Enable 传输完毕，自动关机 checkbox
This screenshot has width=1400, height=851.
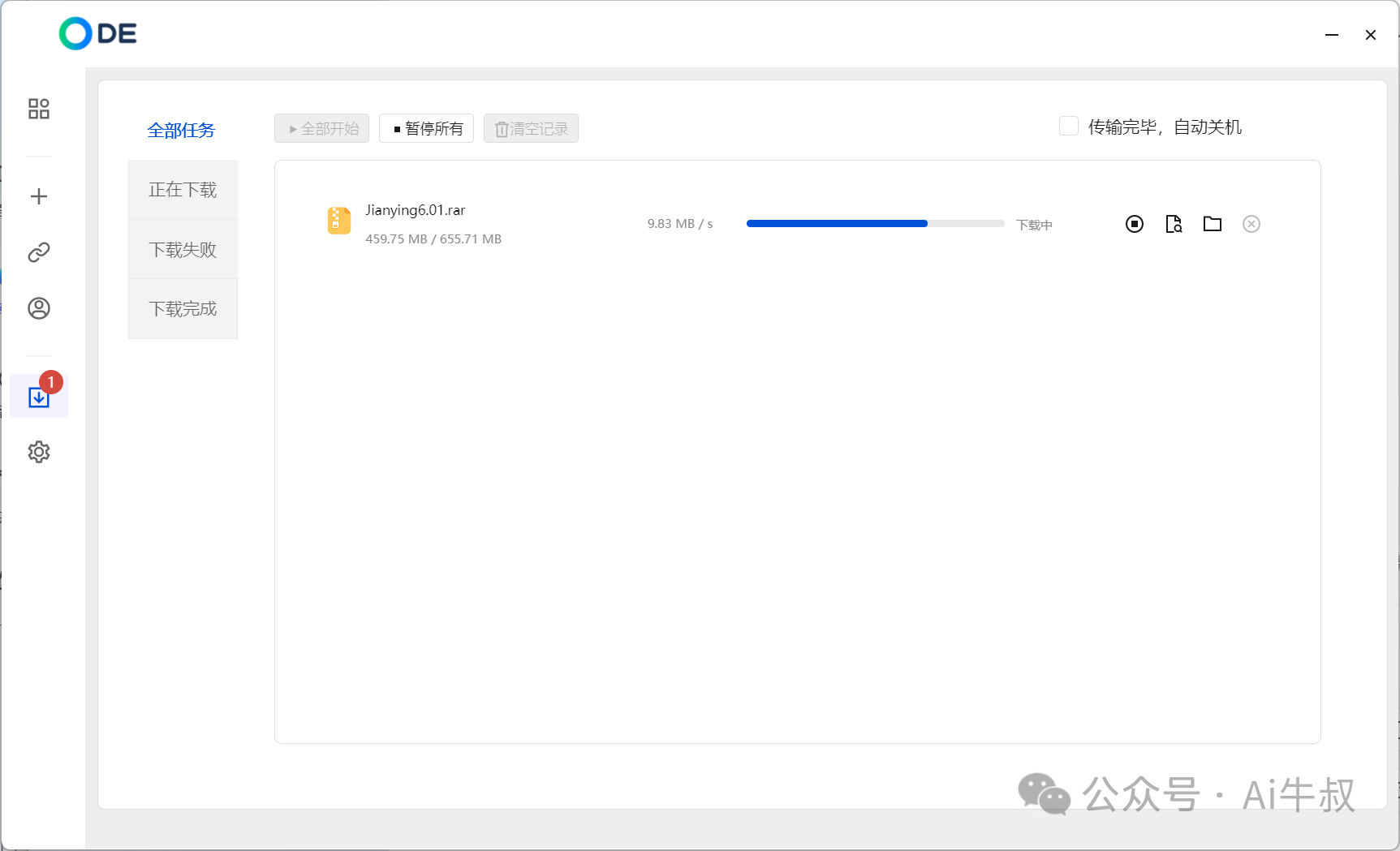click(x=1069, y=126)
